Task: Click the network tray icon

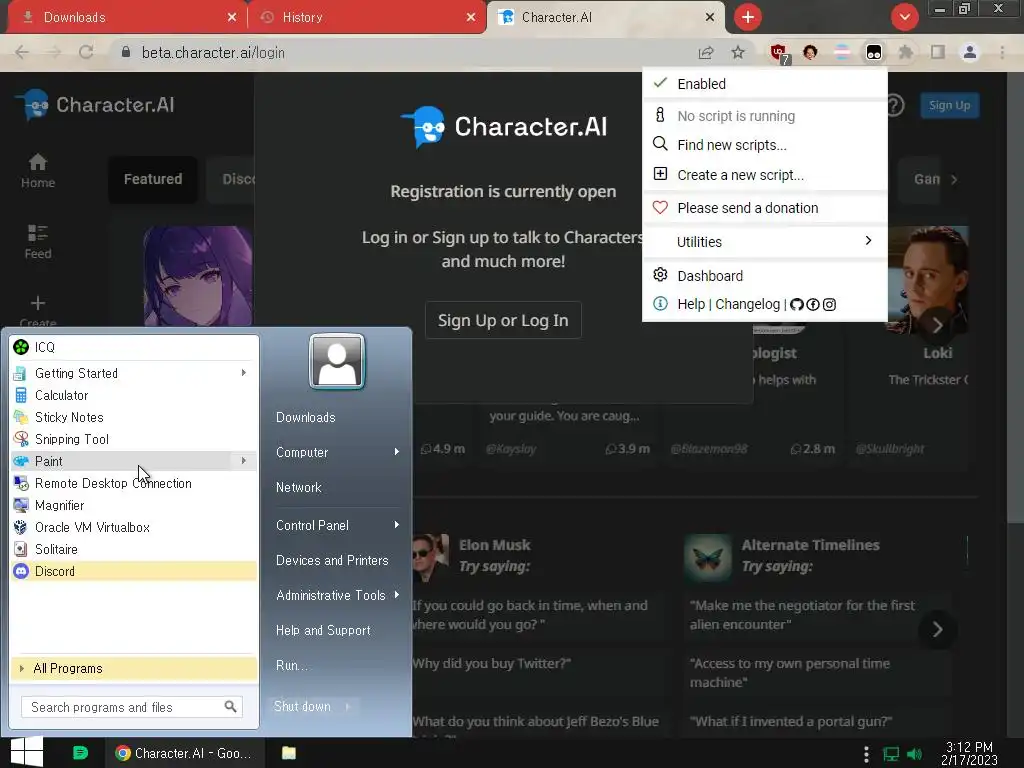Action: coord(891,754)
